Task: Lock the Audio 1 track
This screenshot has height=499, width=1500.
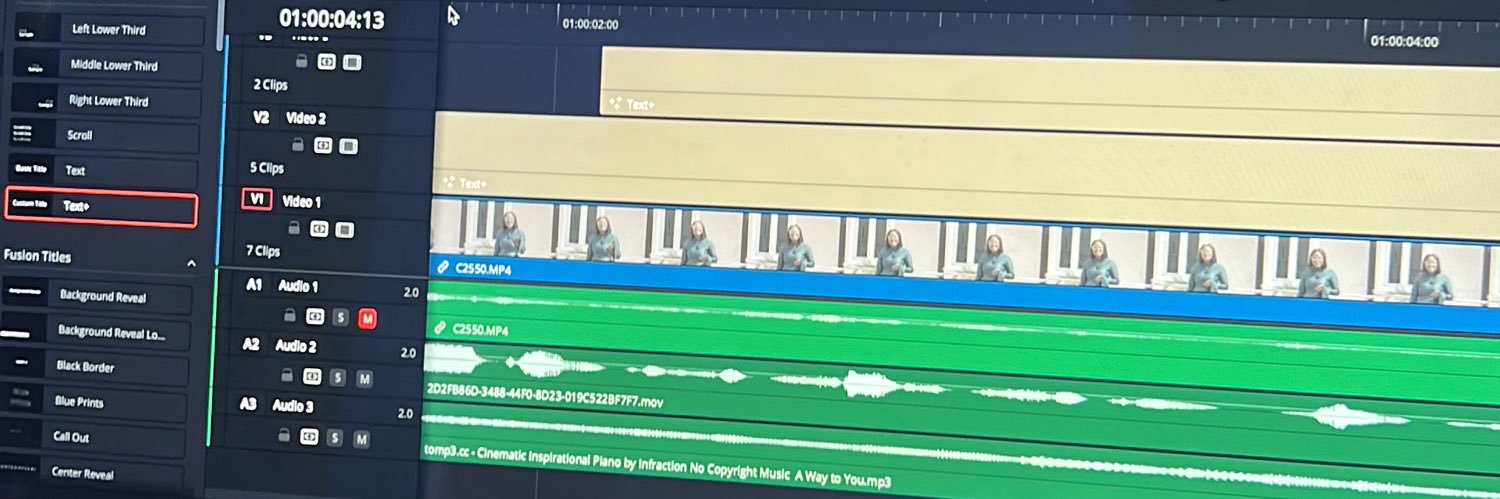Action: pos(290,316)
